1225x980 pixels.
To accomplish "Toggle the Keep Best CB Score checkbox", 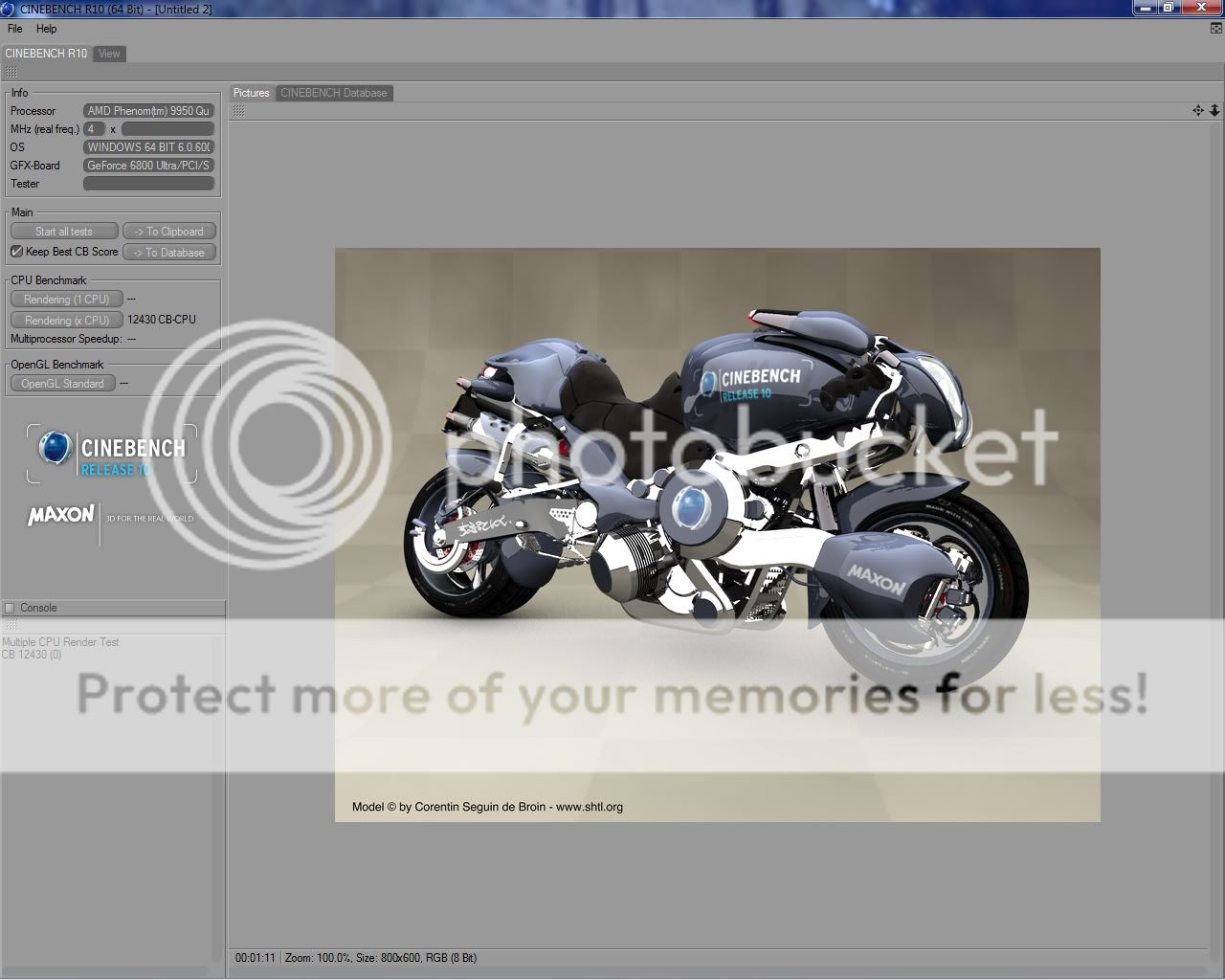I will click(x=16, y=251).
